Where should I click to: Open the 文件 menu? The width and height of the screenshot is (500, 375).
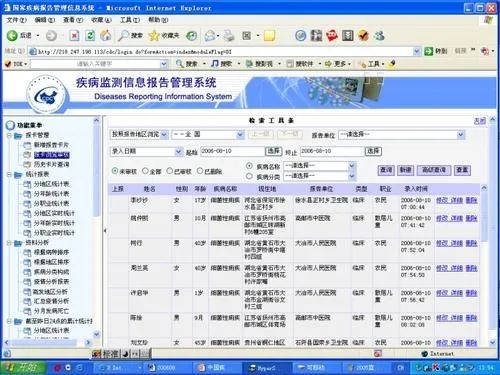[16, 20]
